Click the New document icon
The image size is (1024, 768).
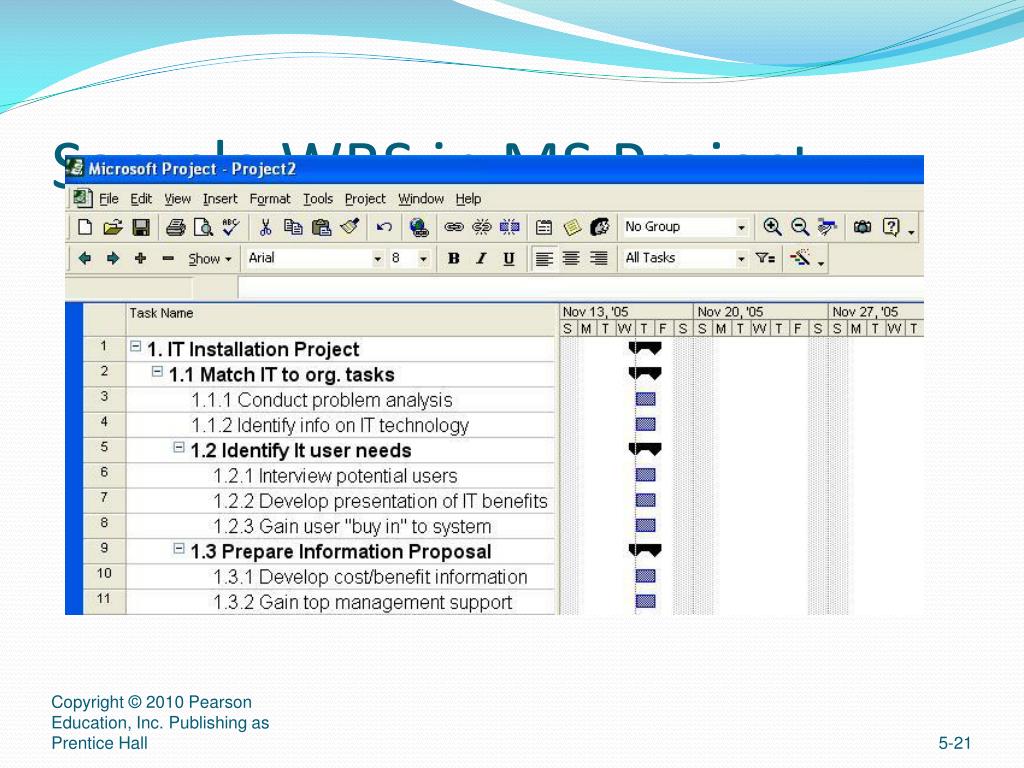[84, 227]
